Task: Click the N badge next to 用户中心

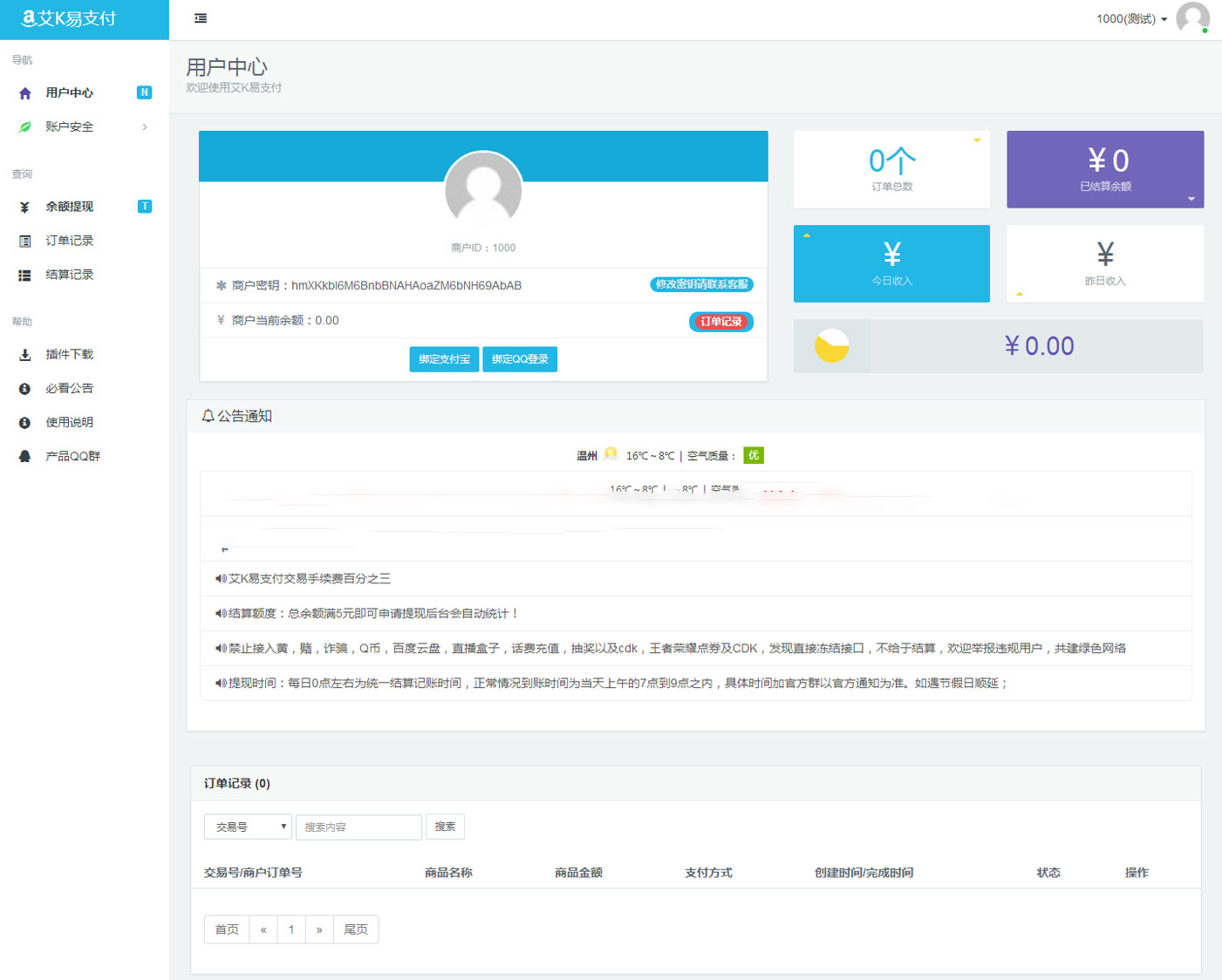Action: [145, 92]
